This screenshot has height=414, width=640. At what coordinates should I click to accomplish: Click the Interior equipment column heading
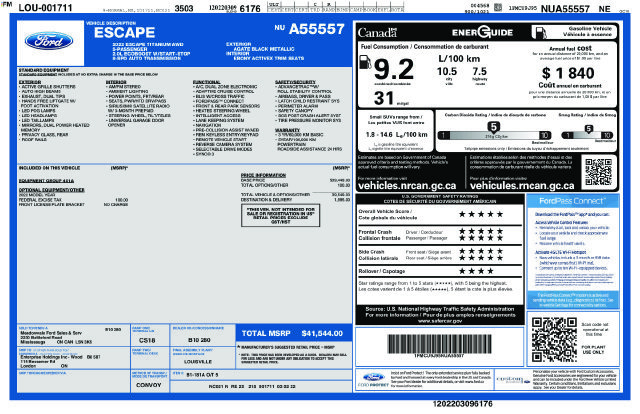pos(116,82)
